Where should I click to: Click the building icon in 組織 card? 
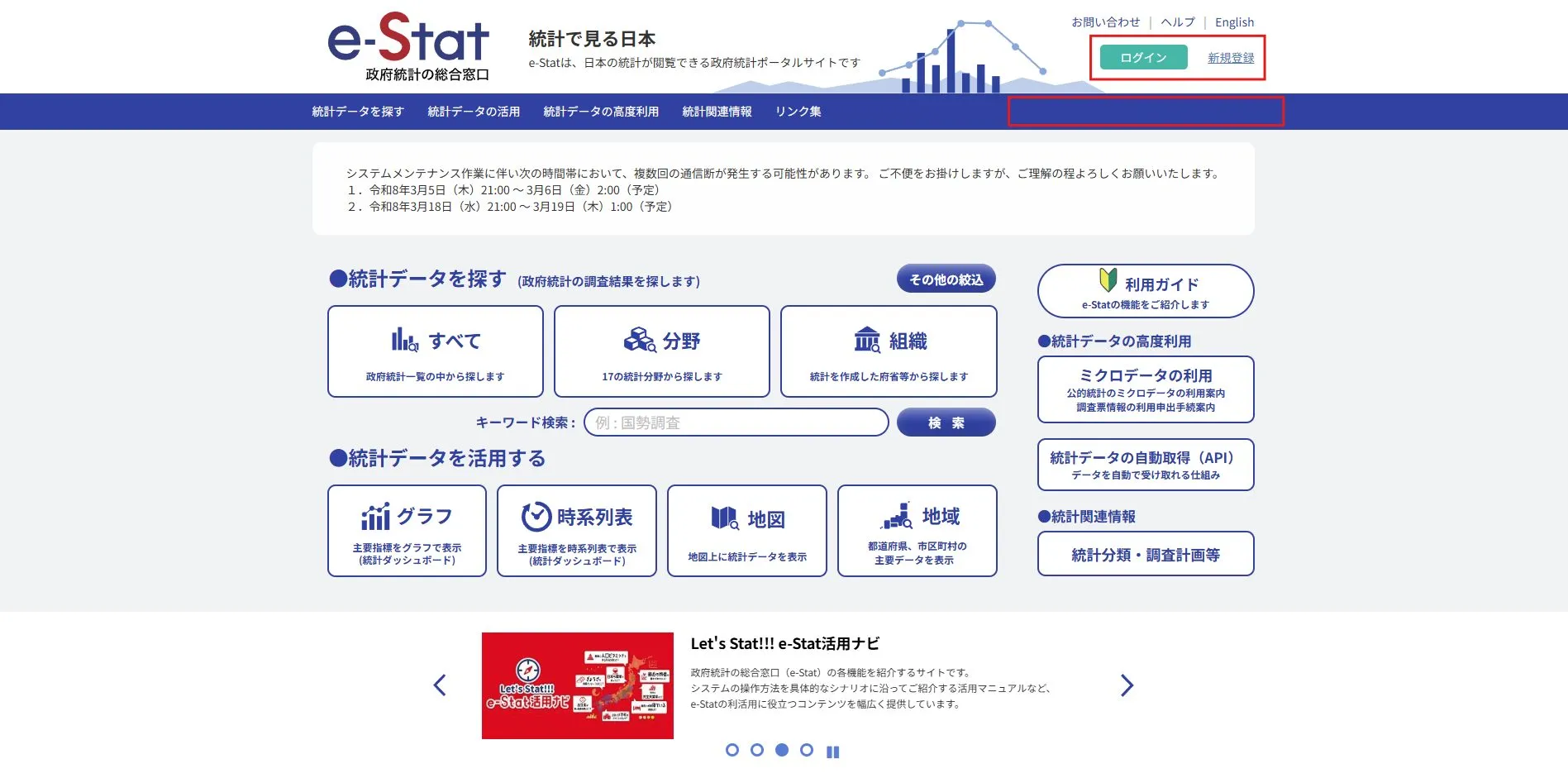pyautogui.click(x=867, y=340)
